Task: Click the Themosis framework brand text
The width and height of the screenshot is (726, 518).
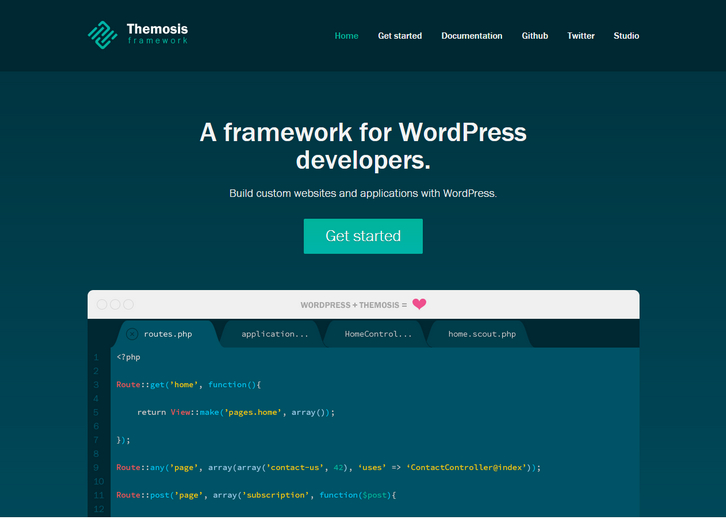Action: point(157,34)
